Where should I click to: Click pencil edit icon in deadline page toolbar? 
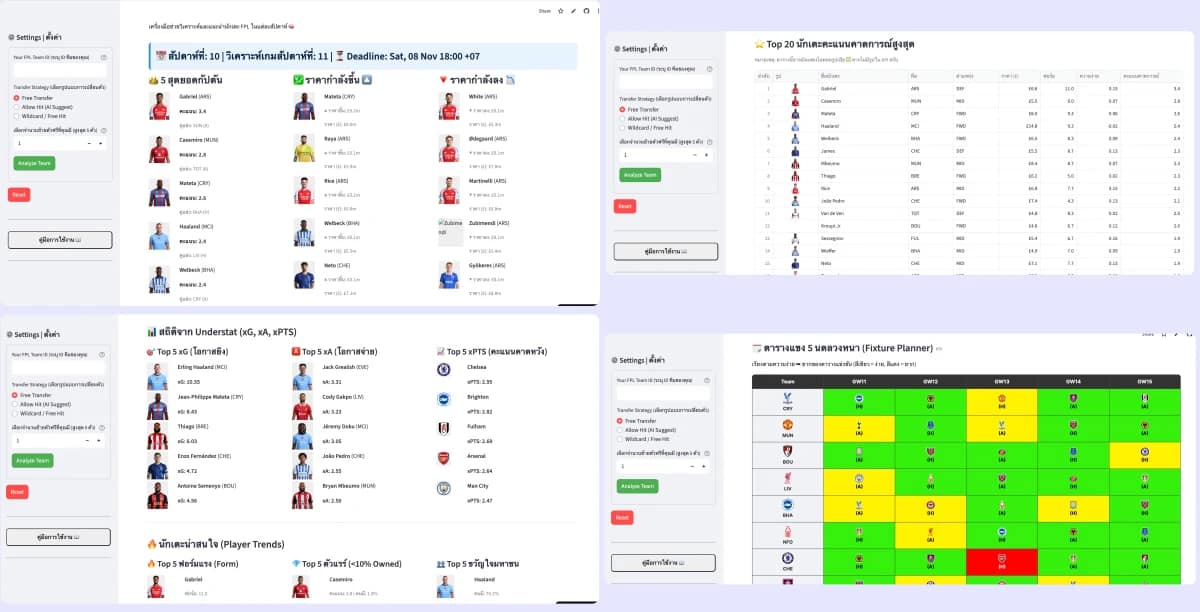573,11
